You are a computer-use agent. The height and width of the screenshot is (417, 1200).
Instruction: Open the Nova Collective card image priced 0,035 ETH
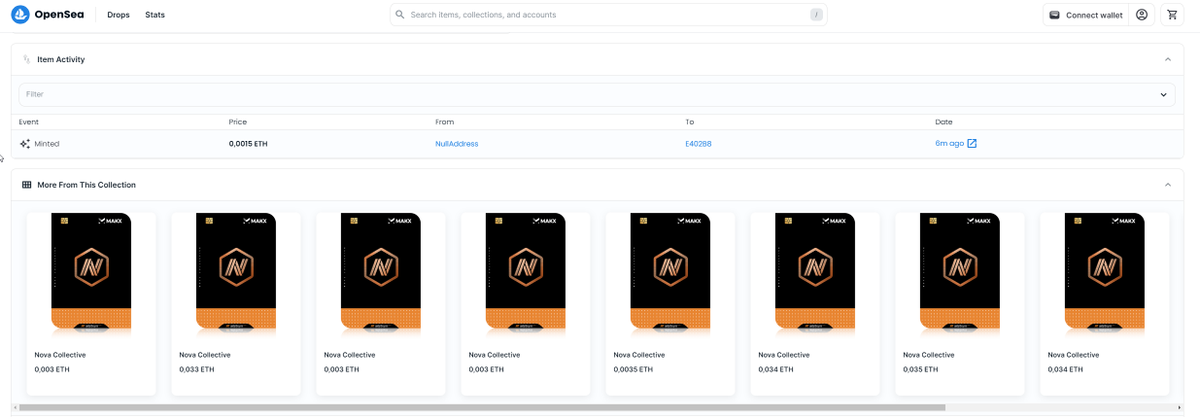(960, 272)
